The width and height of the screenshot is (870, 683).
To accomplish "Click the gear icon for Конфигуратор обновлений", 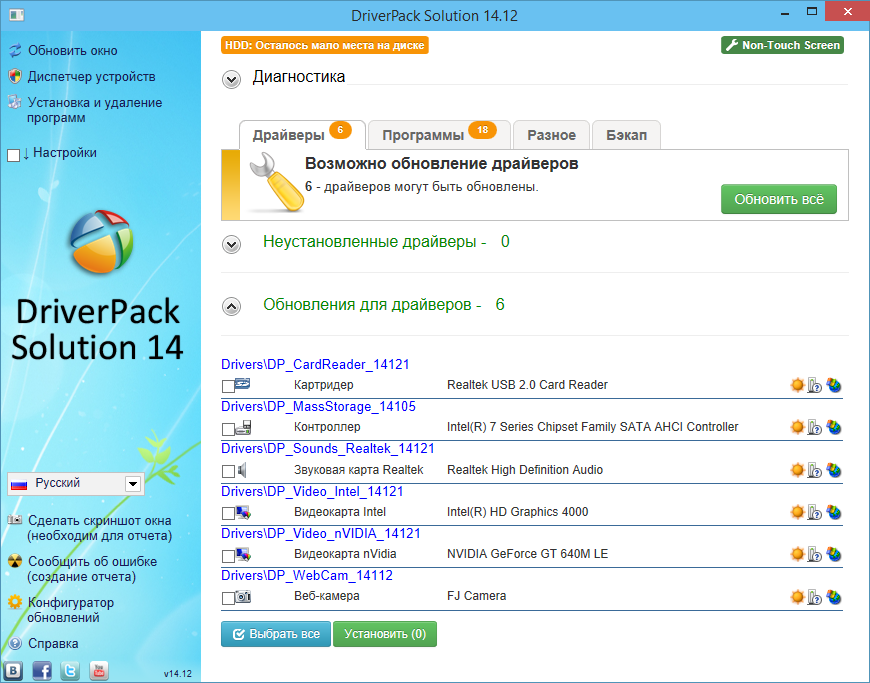I will coord(15,602).
